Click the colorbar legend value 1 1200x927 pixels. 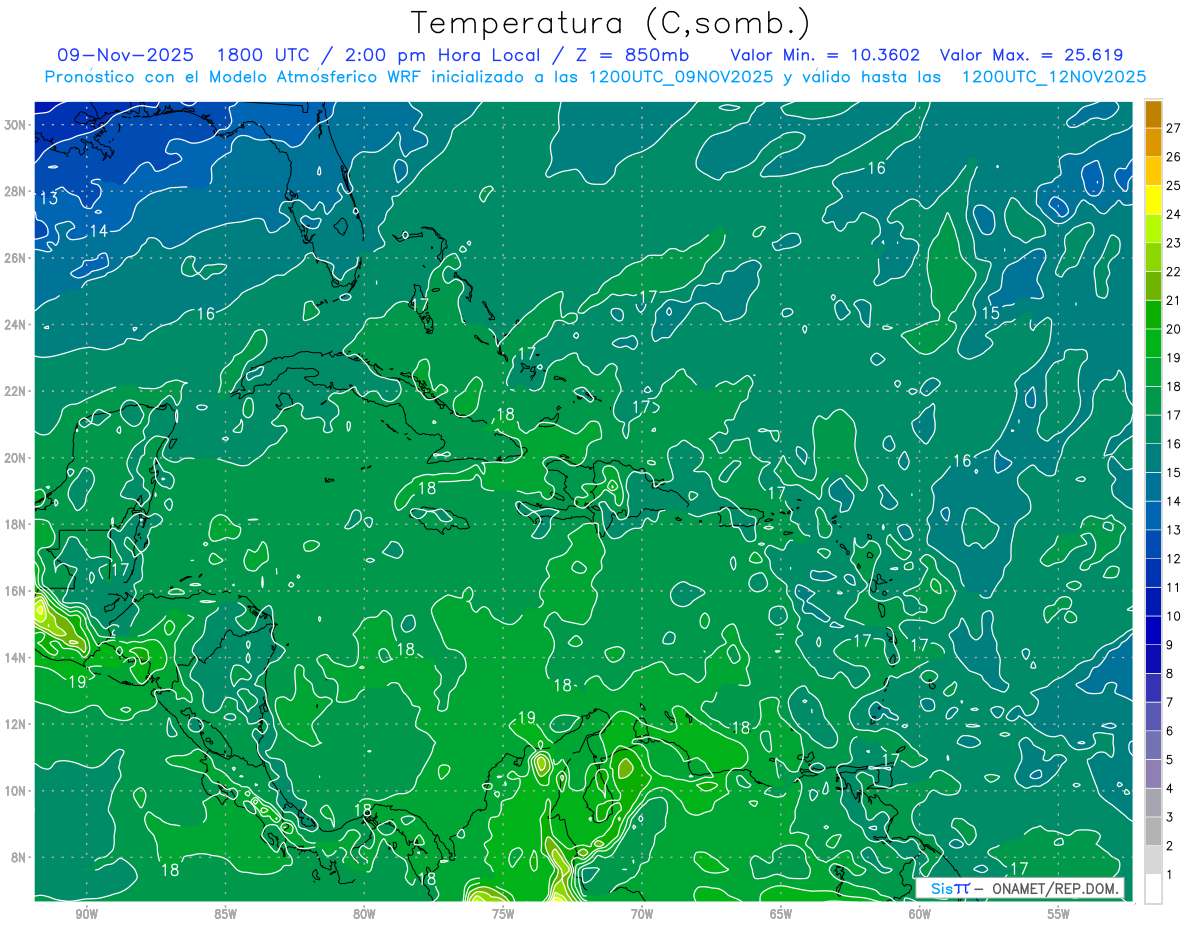[x=1169, y=875]
